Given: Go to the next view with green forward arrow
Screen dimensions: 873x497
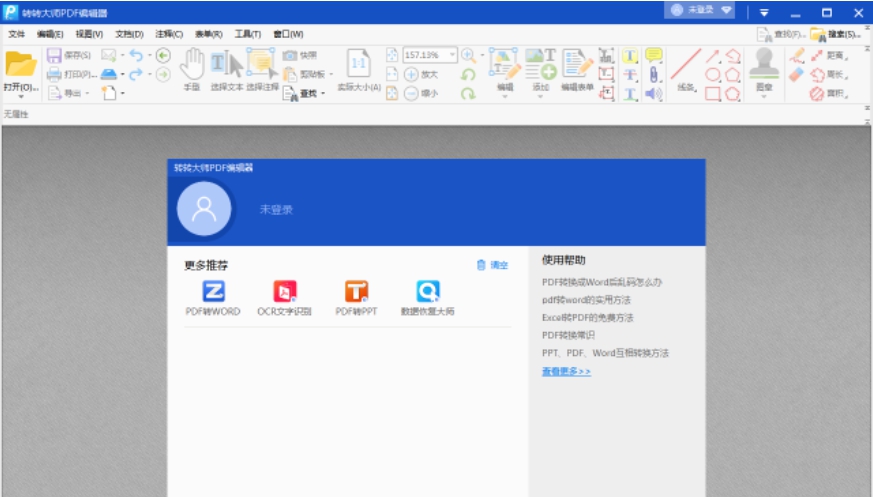Looking at the screenshot, I should pyautogui.click(x=163, y=74).
